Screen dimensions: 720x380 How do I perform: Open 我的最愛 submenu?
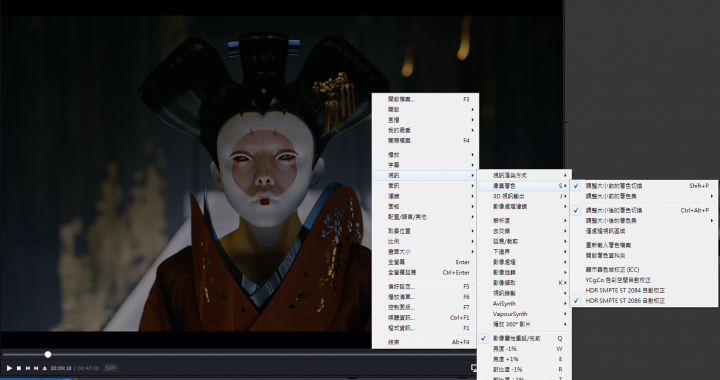point(425,130)
